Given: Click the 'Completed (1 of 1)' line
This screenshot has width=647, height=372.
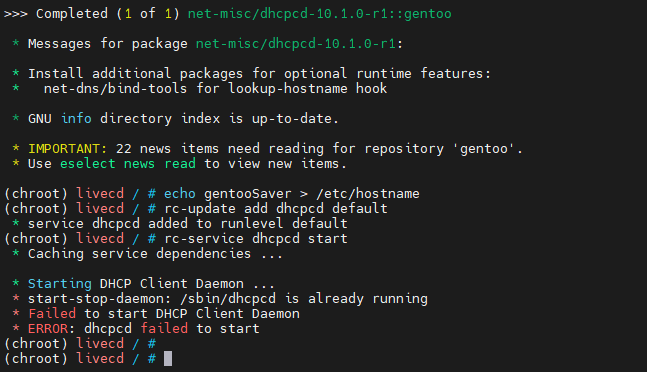Looking at the screenshot, I should click(228, 14).
